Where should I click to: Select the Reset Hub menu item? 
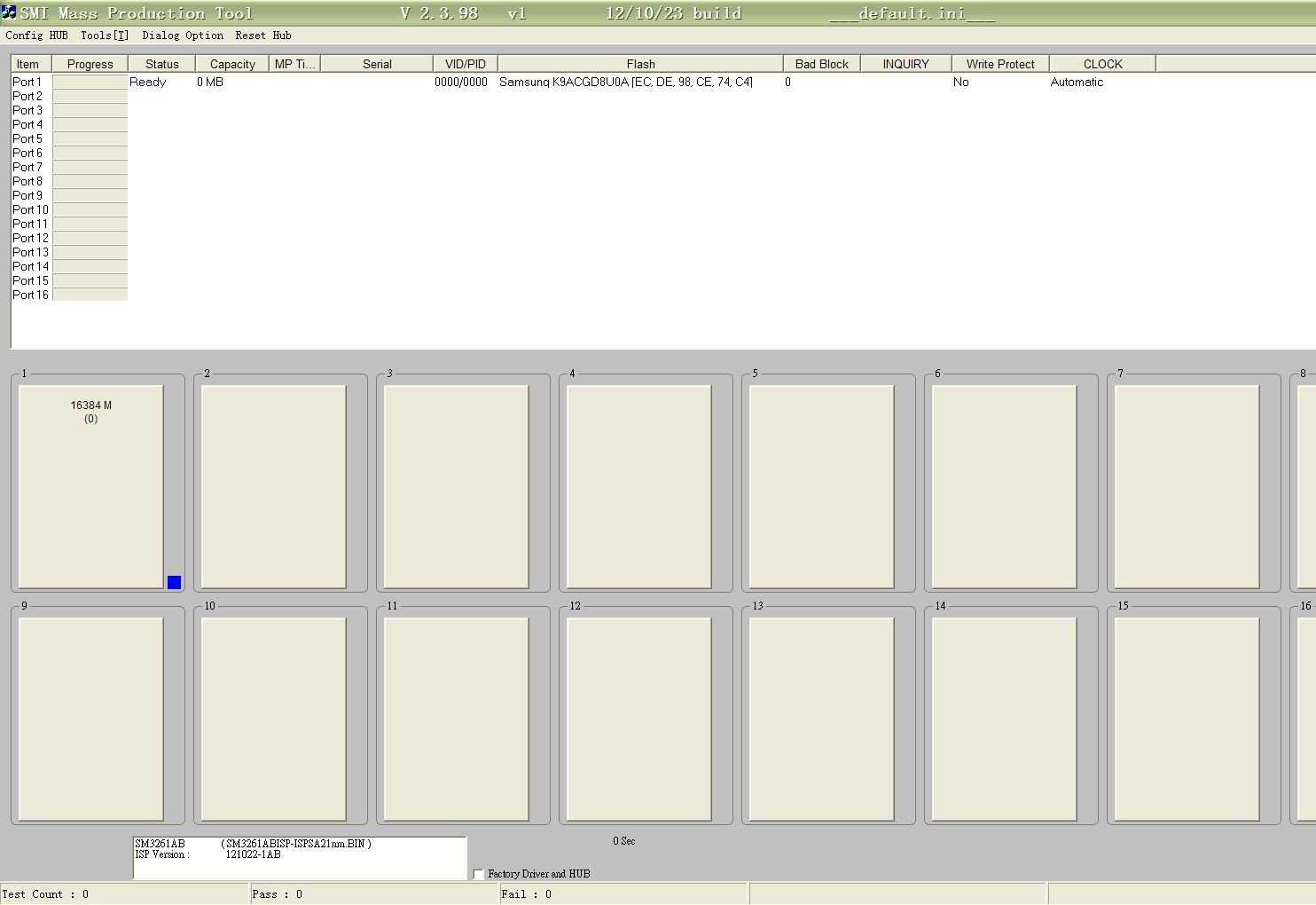(x=263, y=35)
